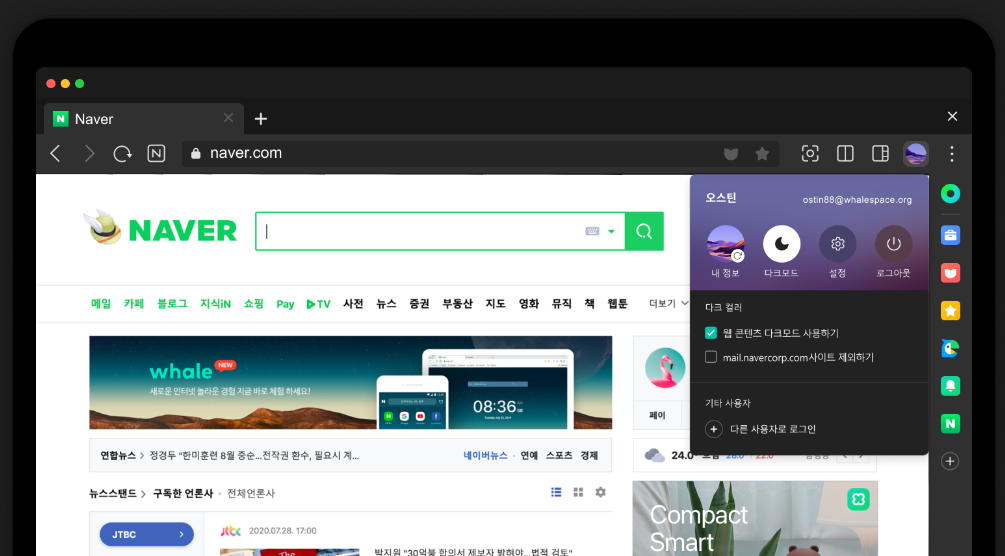
Task: Open 블로그 in Naver menu
Action: pos(172,303)
